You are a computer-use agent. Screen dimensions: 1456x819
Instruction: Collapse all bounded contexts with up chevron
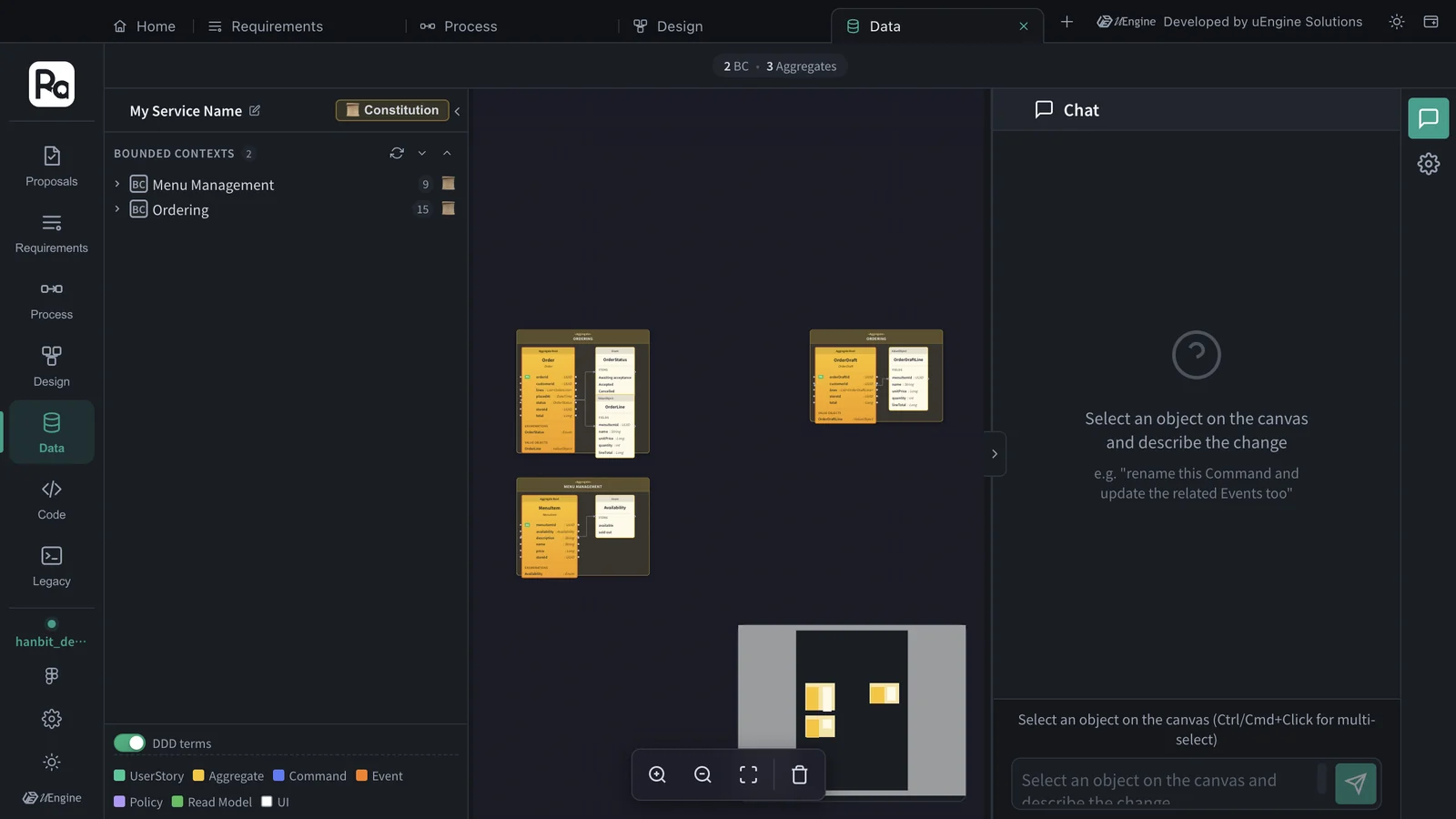click(x=447, y=153)
